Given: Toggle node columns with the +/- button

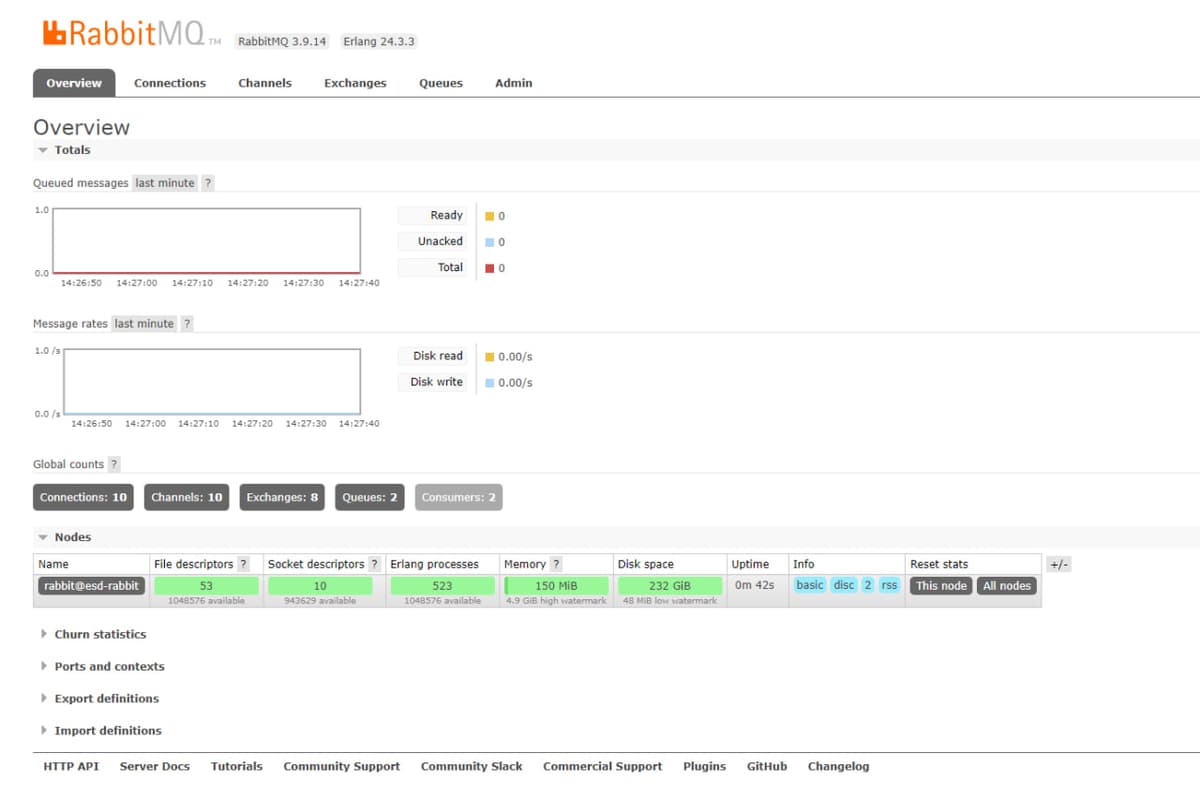Looking at the screenshot, I should pyautogui.click(x=1058, y=564).
